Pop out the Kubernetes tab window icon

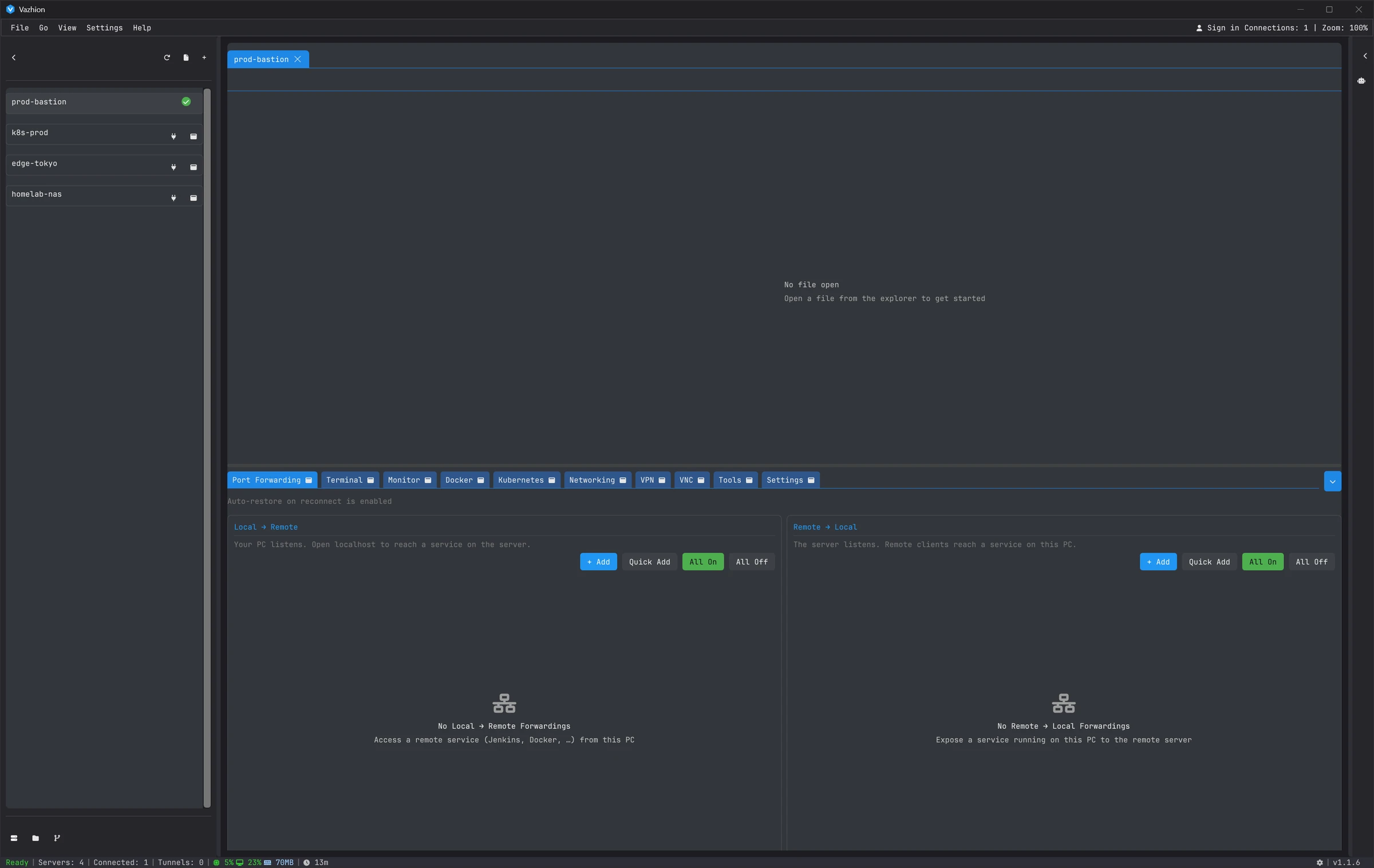(552, 480)
